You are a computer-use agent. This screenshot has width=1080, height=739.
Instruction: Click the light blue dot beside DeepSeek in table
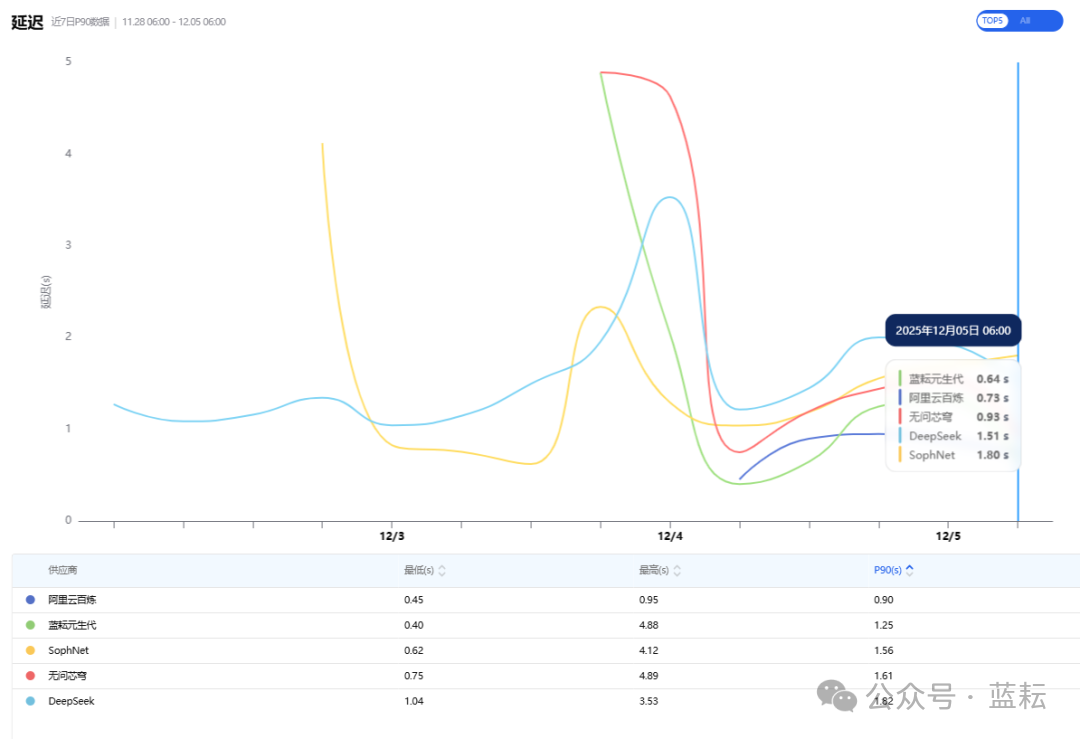30,701
